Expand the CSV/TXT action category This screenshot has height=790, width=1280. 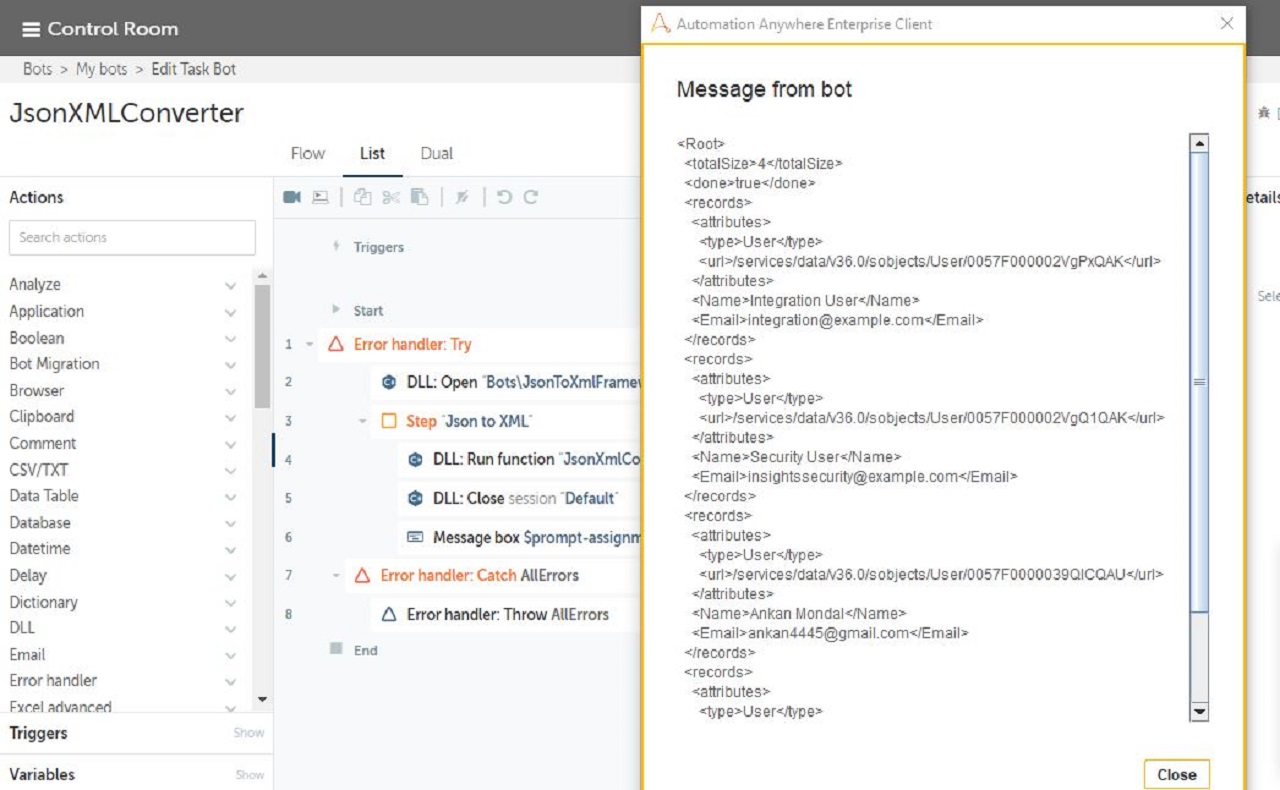230,470
